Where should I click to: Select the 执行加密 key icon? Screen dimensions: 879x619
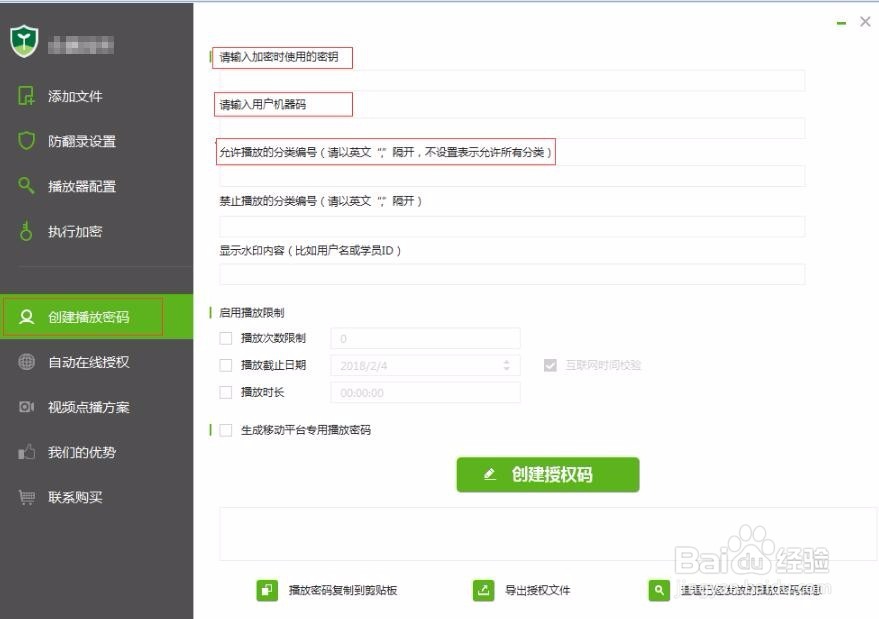pyautogui.click(x=26, y=231)
